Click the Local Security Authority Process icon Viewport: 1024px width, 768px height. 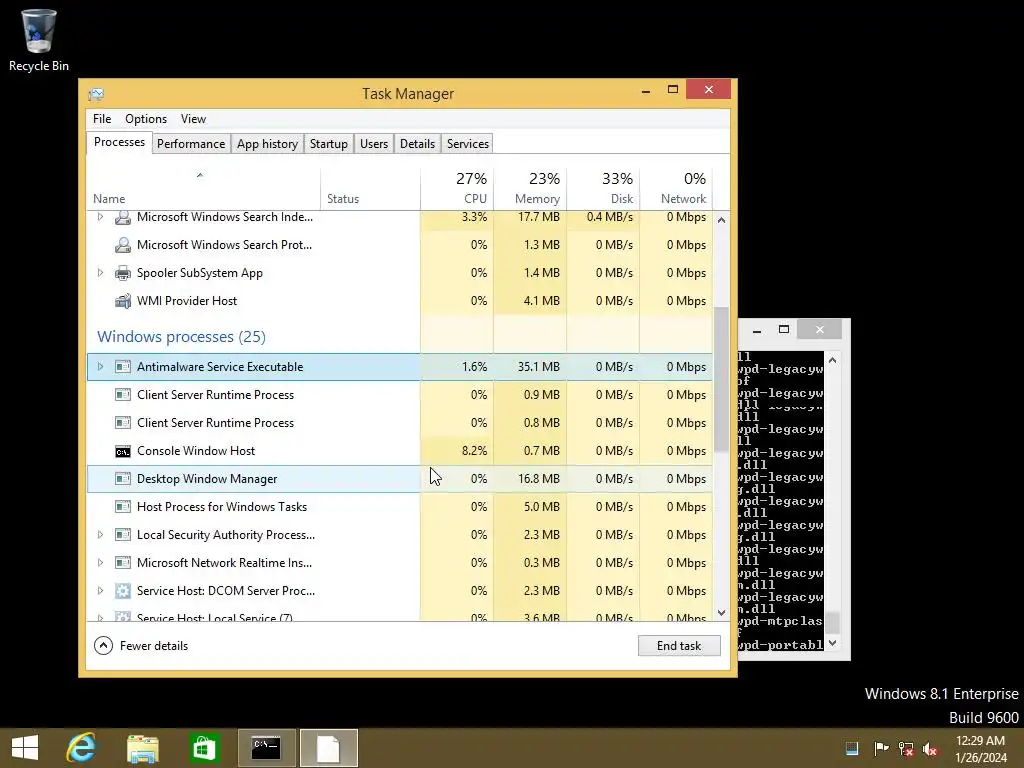pos(122,535)
